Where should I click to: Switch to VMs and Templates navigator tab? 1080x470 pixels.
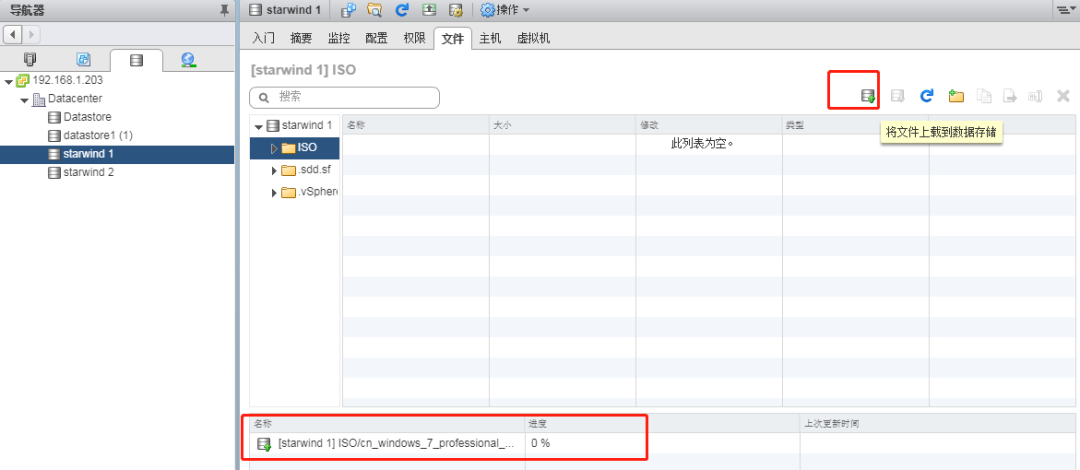pyautogui.click(x=83, y=60)
